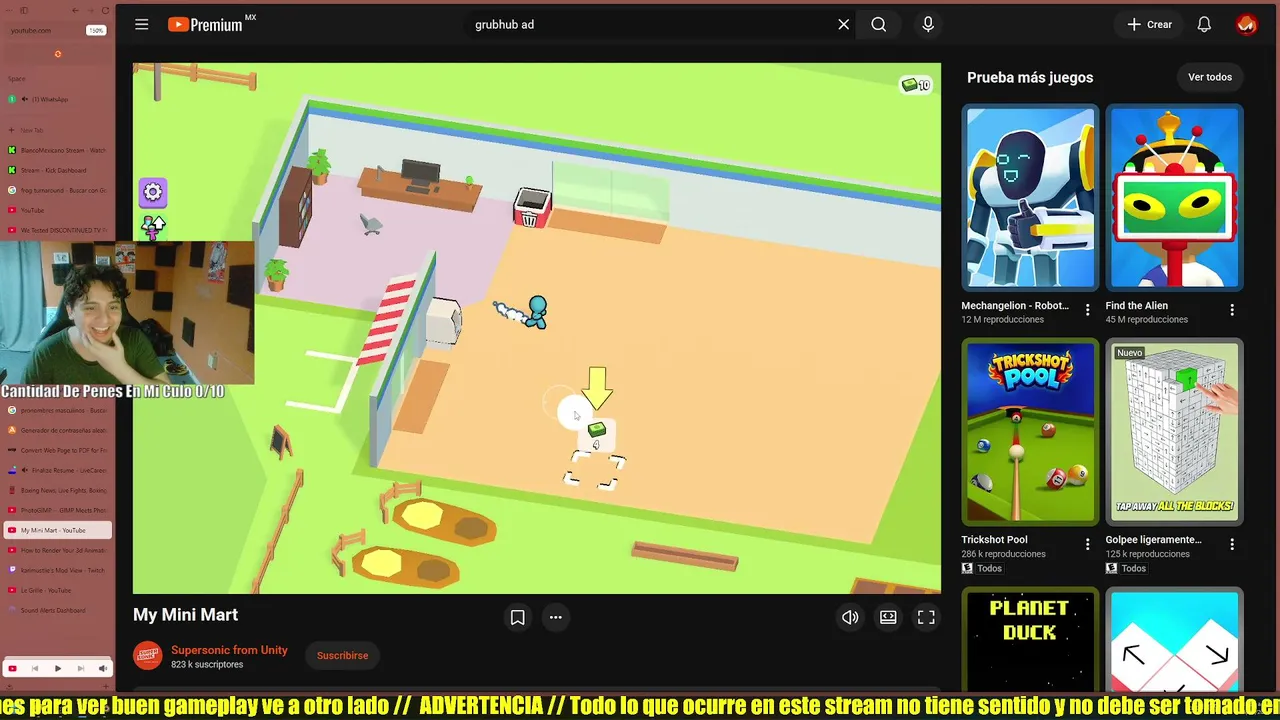Open YouTube notifications bell
The image size is (1280, 720).
(x=1204, y=25)
